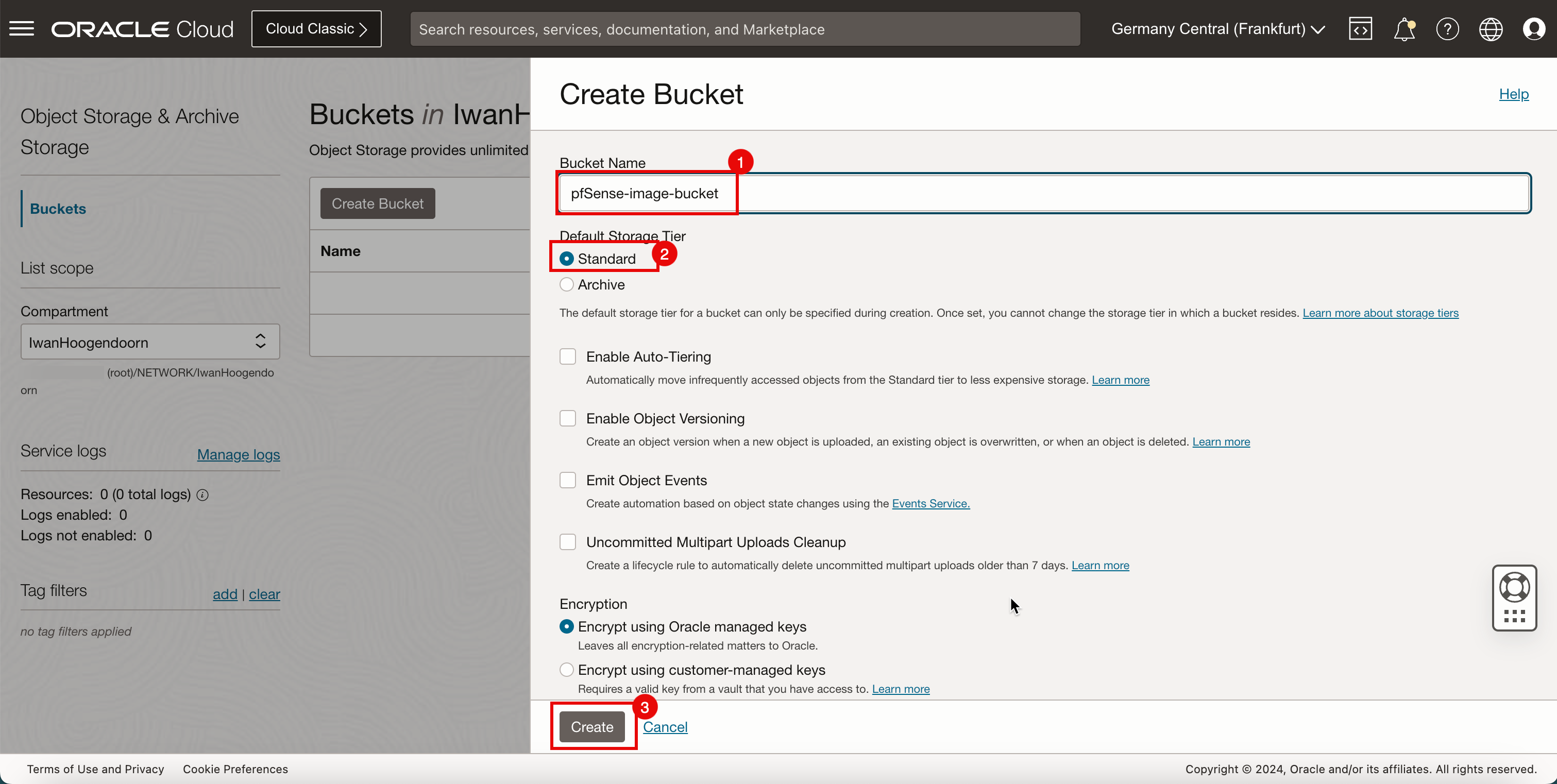Open the Compartment IwanHoogendoorn selector
Image resolution: width=1557 pixels, height=784 pixels.
point(150,342)
